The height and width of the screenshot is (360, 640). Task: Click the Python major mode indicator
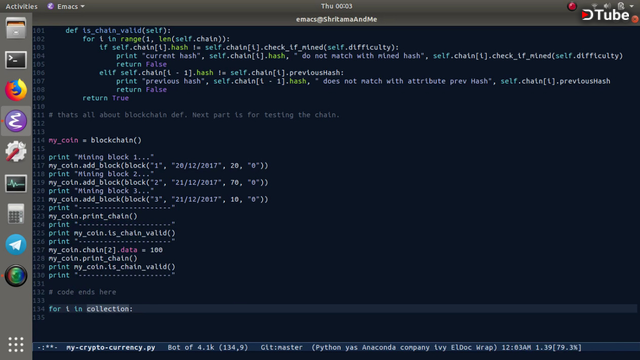tap(327, 347)
